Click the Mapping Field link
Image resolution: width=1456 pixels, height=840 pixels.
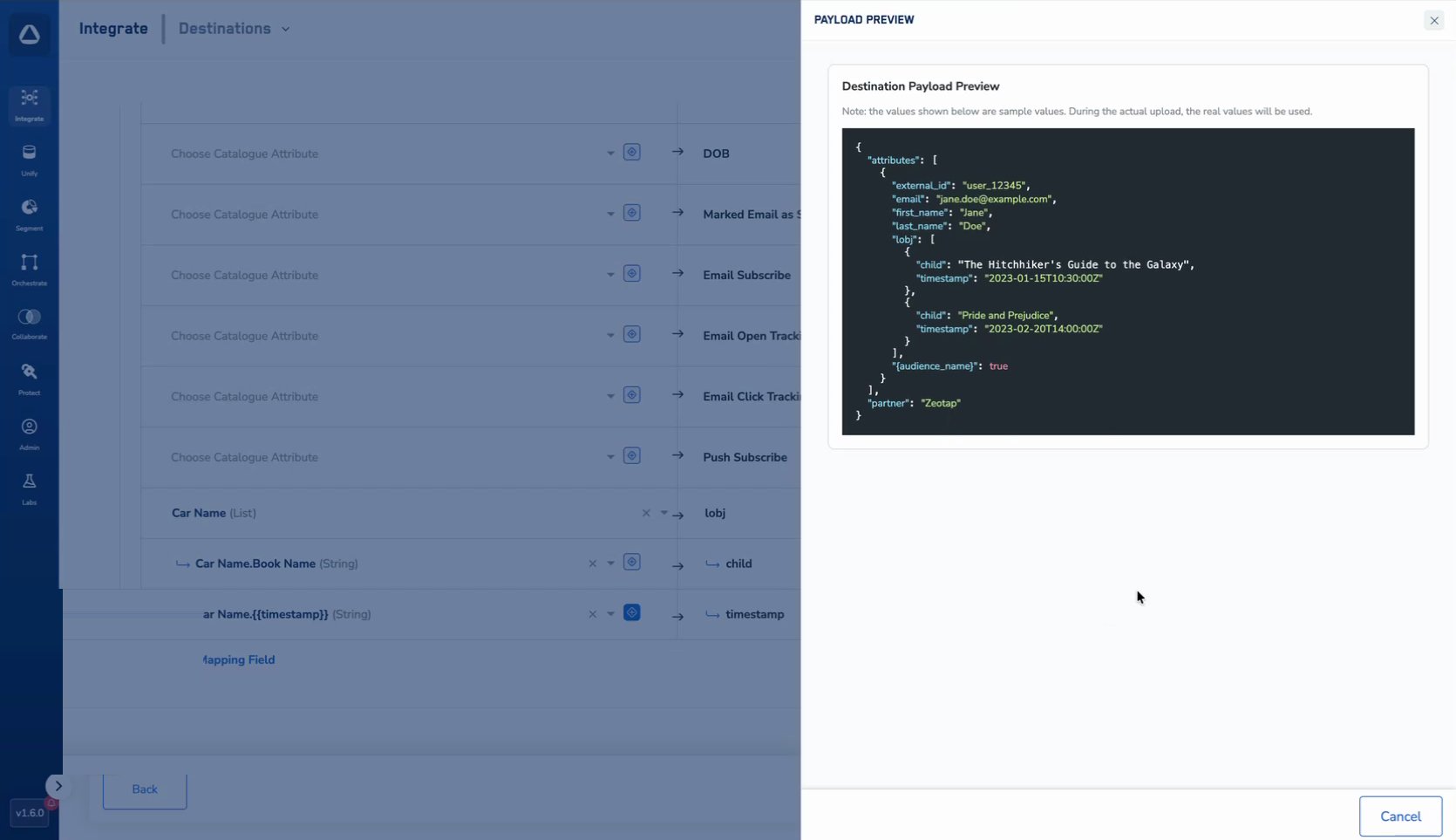coord(239,659)
